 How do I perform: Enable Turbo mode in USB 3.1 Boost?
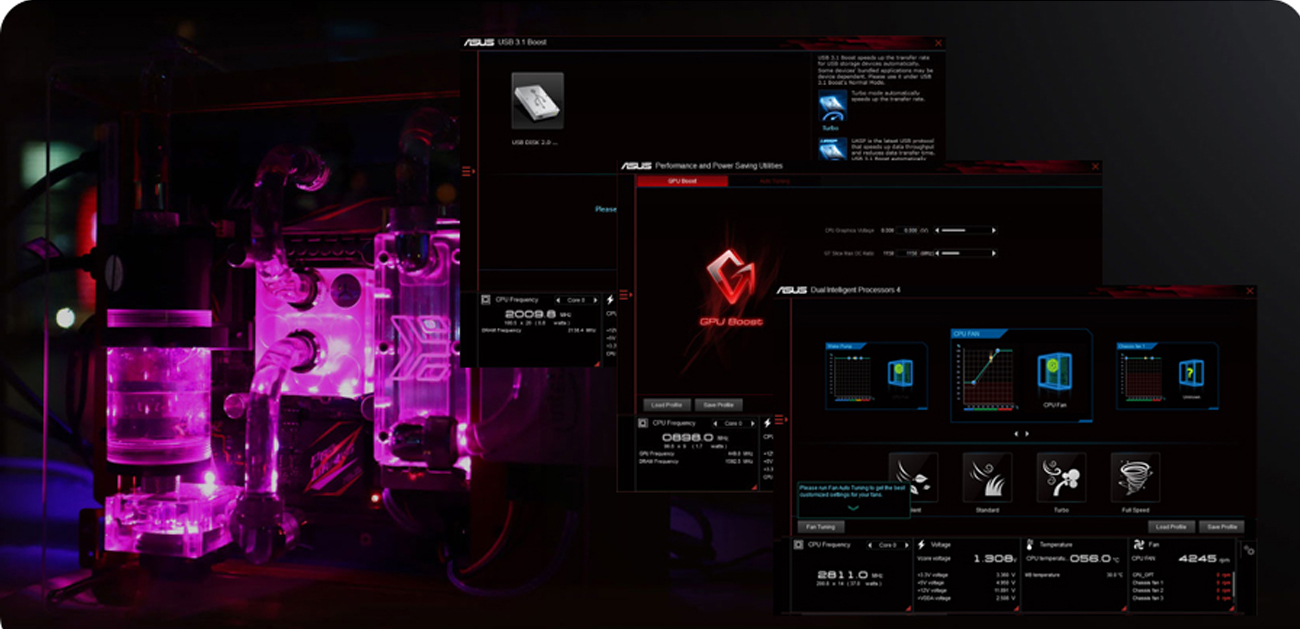(x=833, y=105)
